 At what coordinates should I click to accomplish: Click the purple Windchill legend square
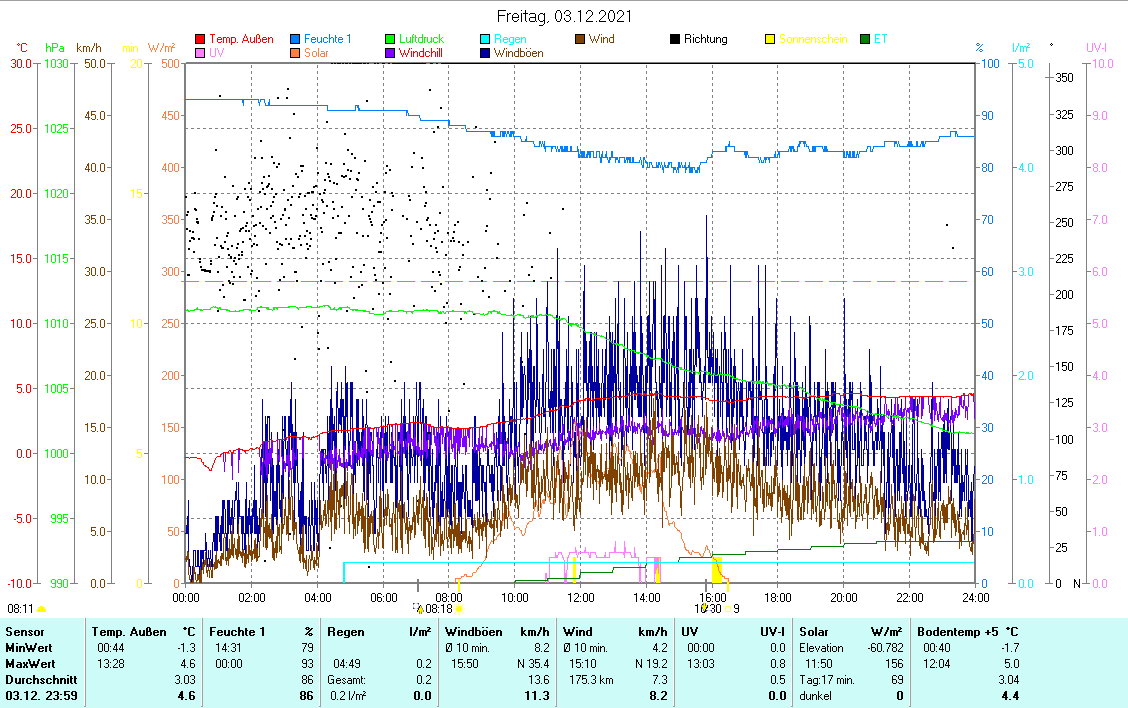click(x=390, y=53)
